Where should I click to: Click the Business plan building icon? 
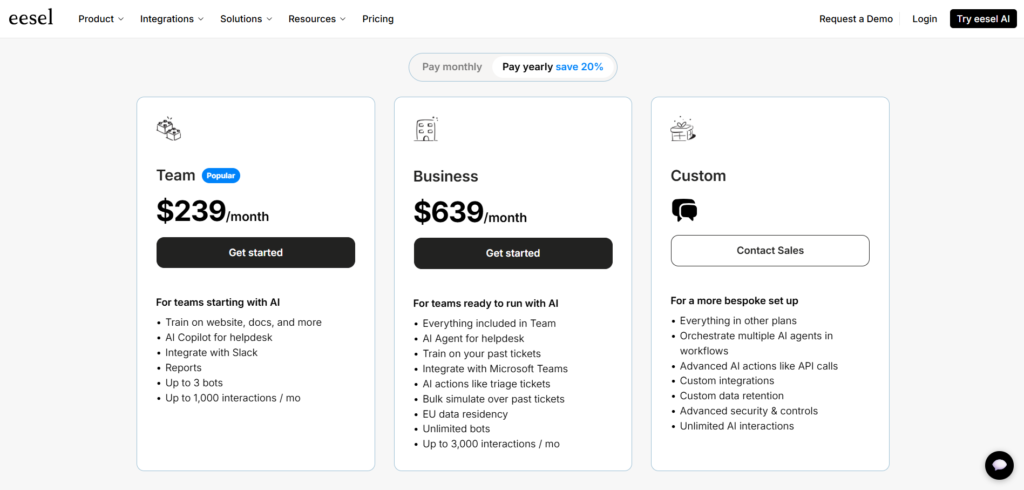(426, 129)
